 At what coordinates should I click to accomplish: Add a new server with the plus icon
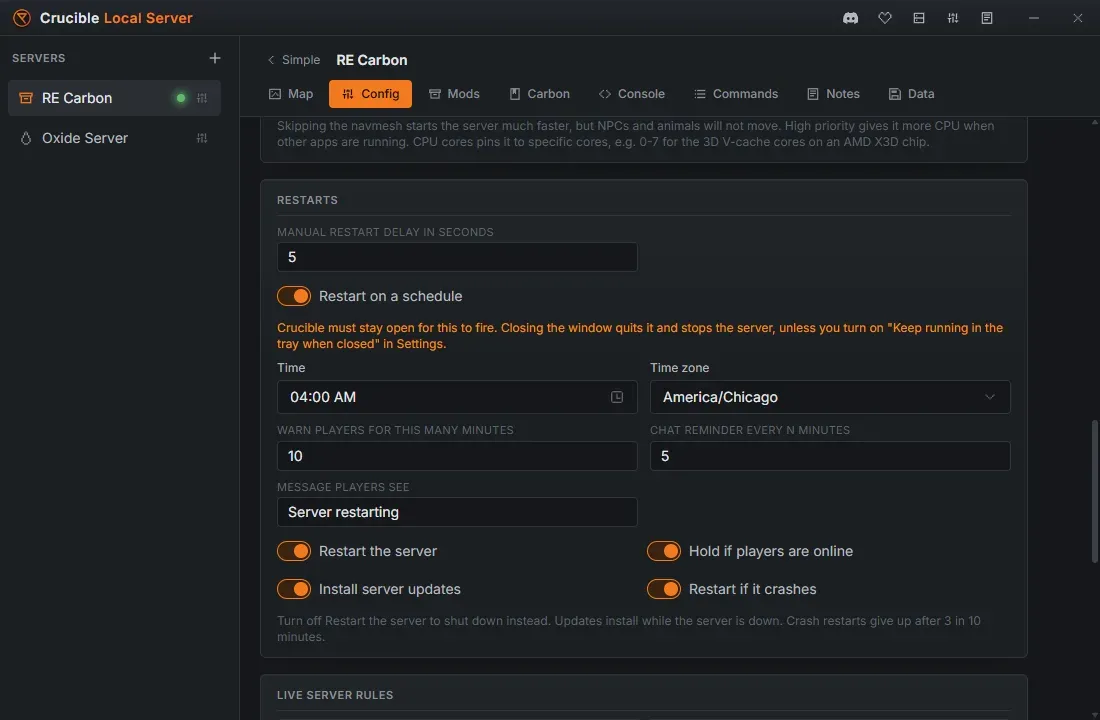[215, 58]
